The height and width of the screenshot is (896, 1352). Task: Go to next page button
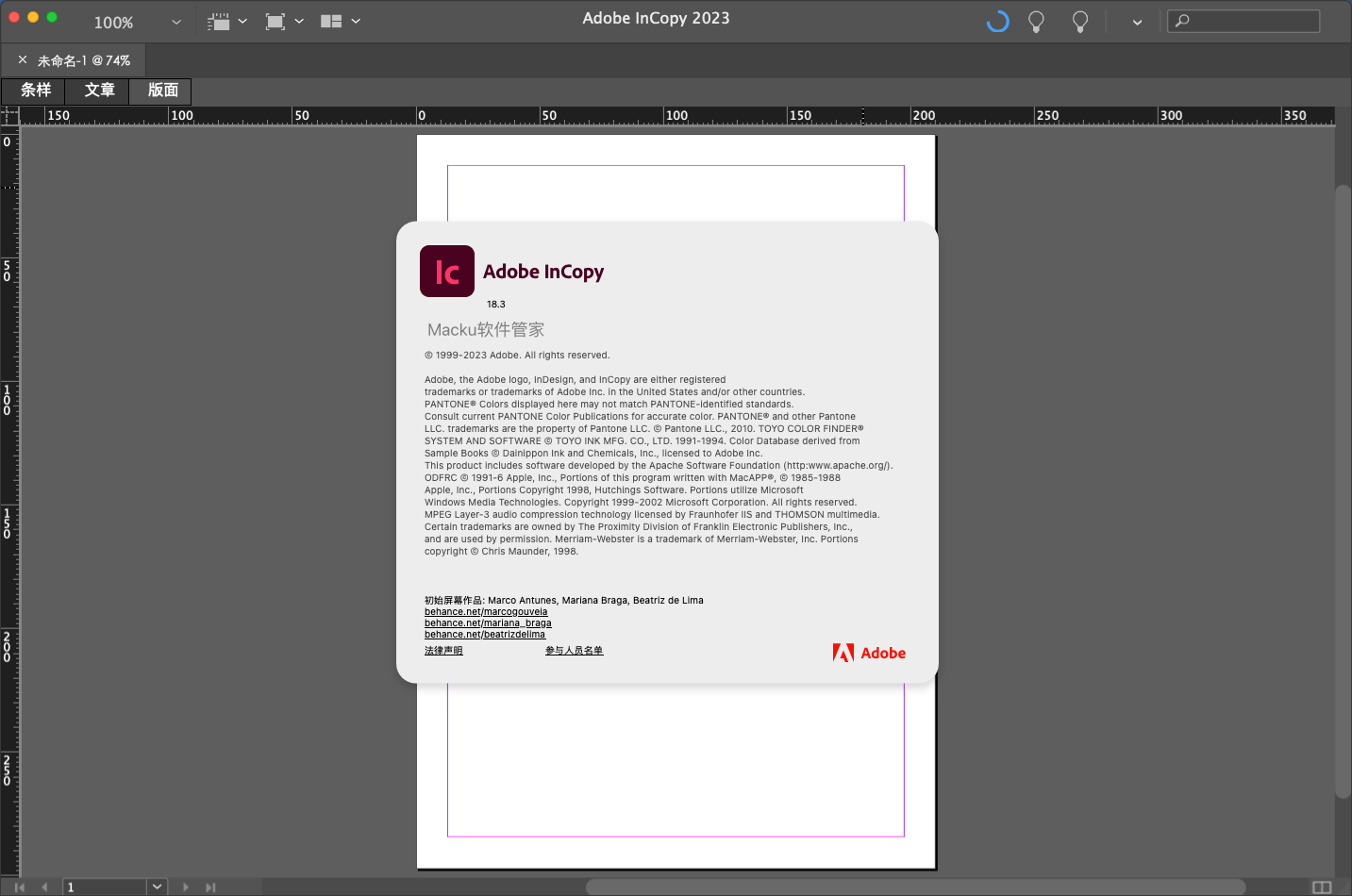click(x=185, y=888)
